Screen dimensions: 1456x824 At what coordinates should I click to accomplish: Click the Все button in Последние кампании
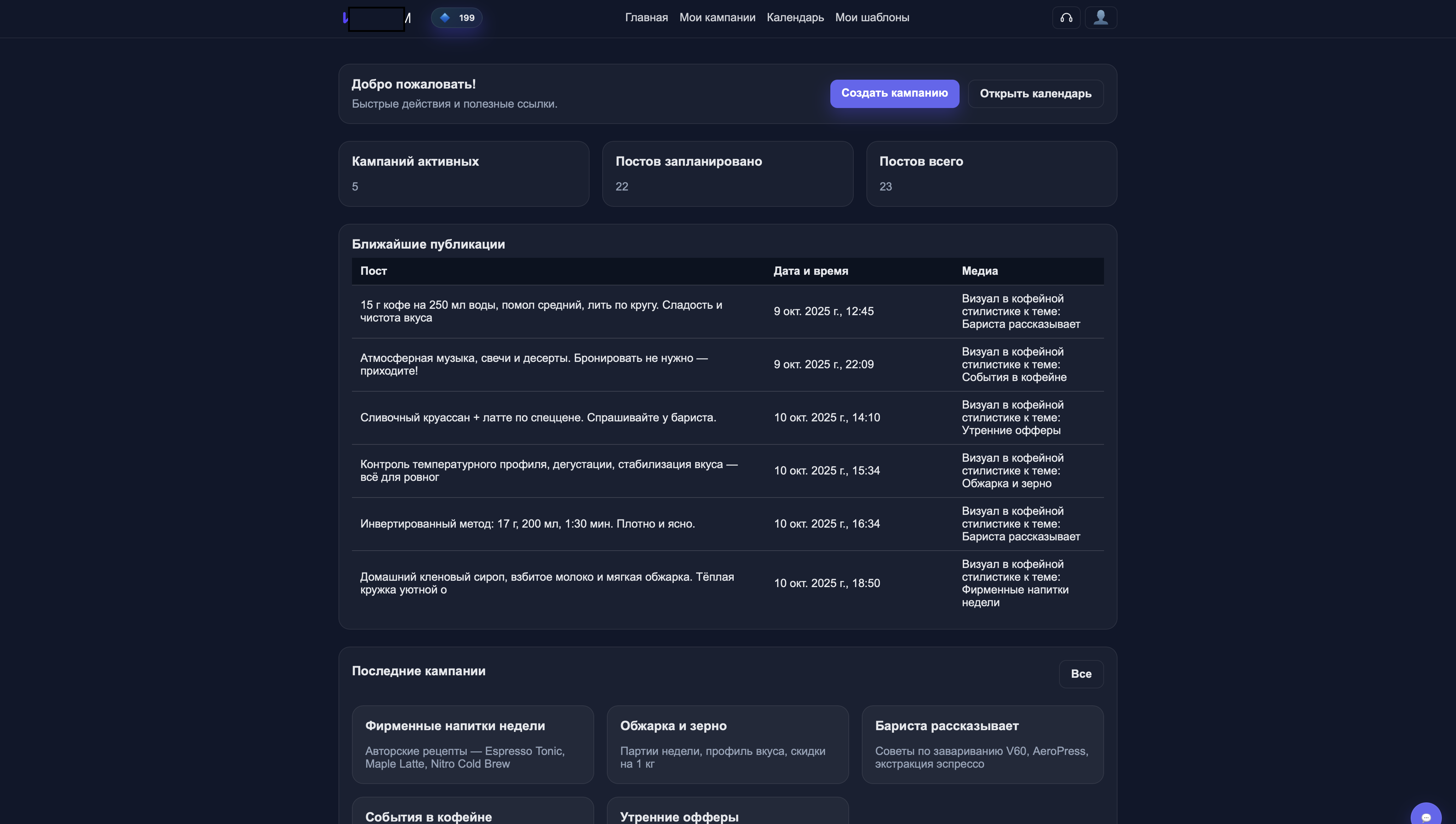click(x=1081, y=674)
